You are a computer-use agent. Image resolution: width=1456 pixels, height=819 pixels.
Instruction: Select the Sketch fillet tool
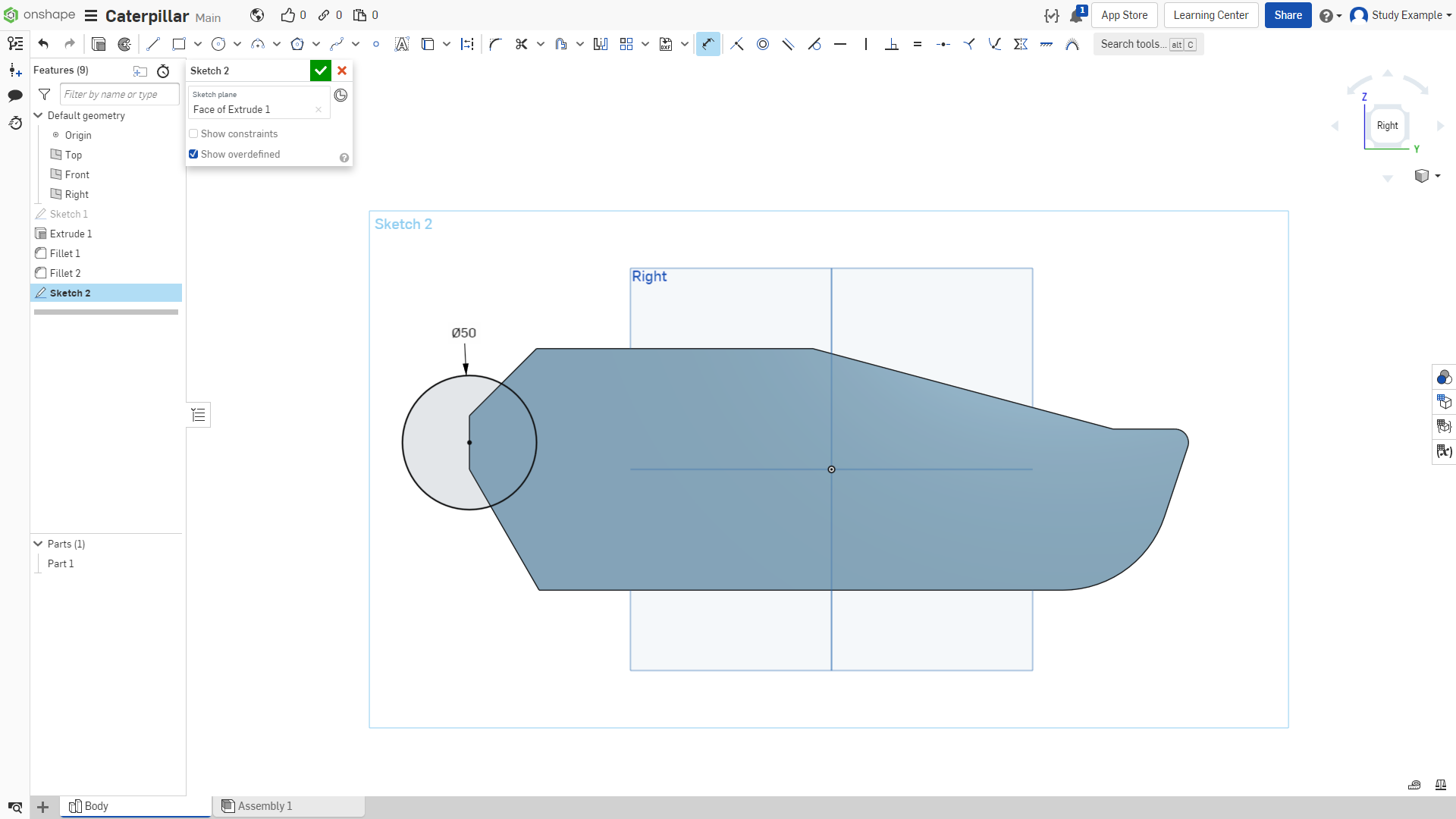pyautogui.click(x=496, y=44)
